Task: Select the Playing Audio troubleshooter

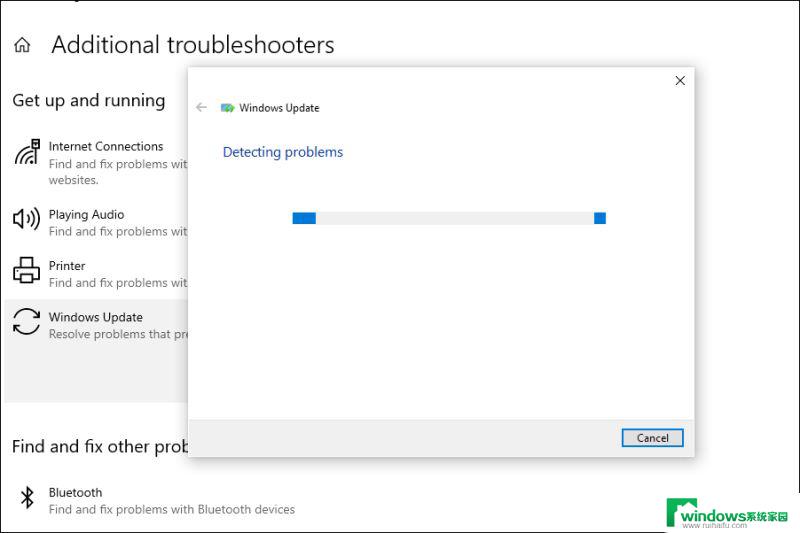Action: tap(97, 223)
